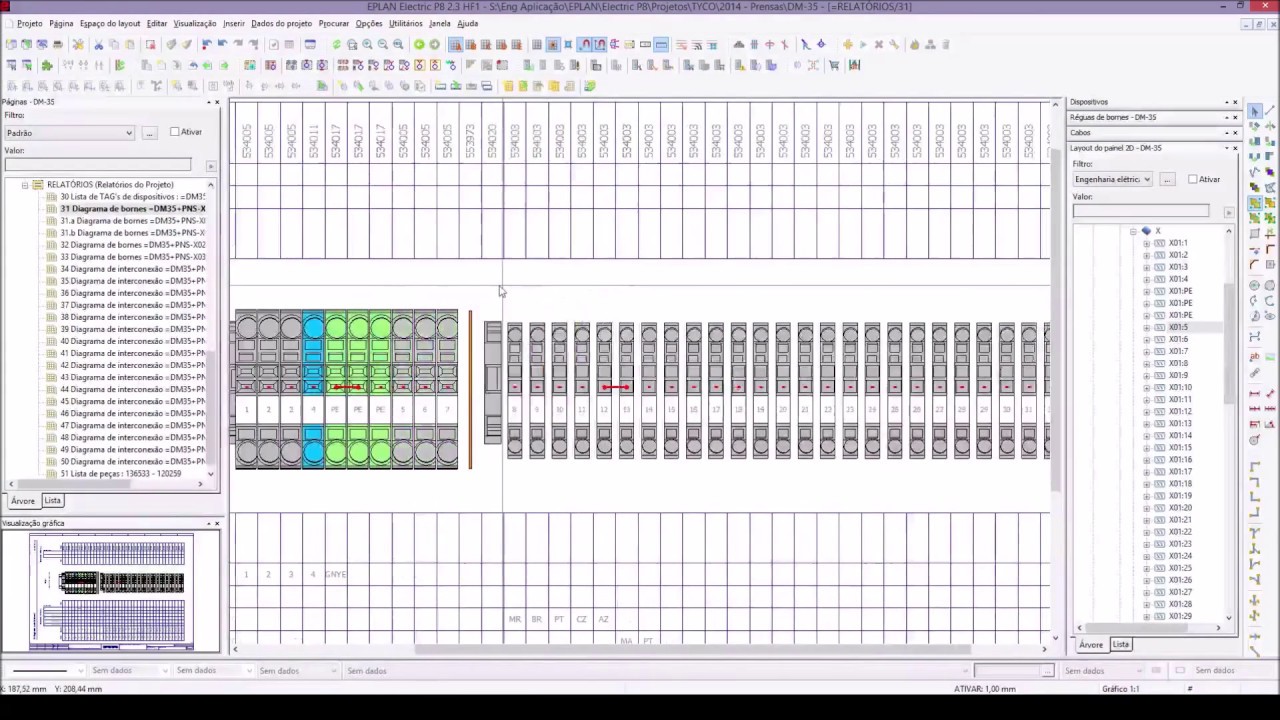Click the blue toggled grid-snap toolbar icon
The image size is (1280, 720).
pos(552,44)
